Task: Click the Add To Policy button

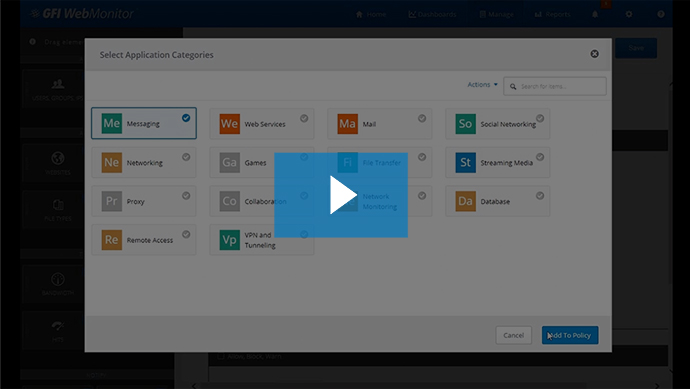Action: [x=570, y=335]
